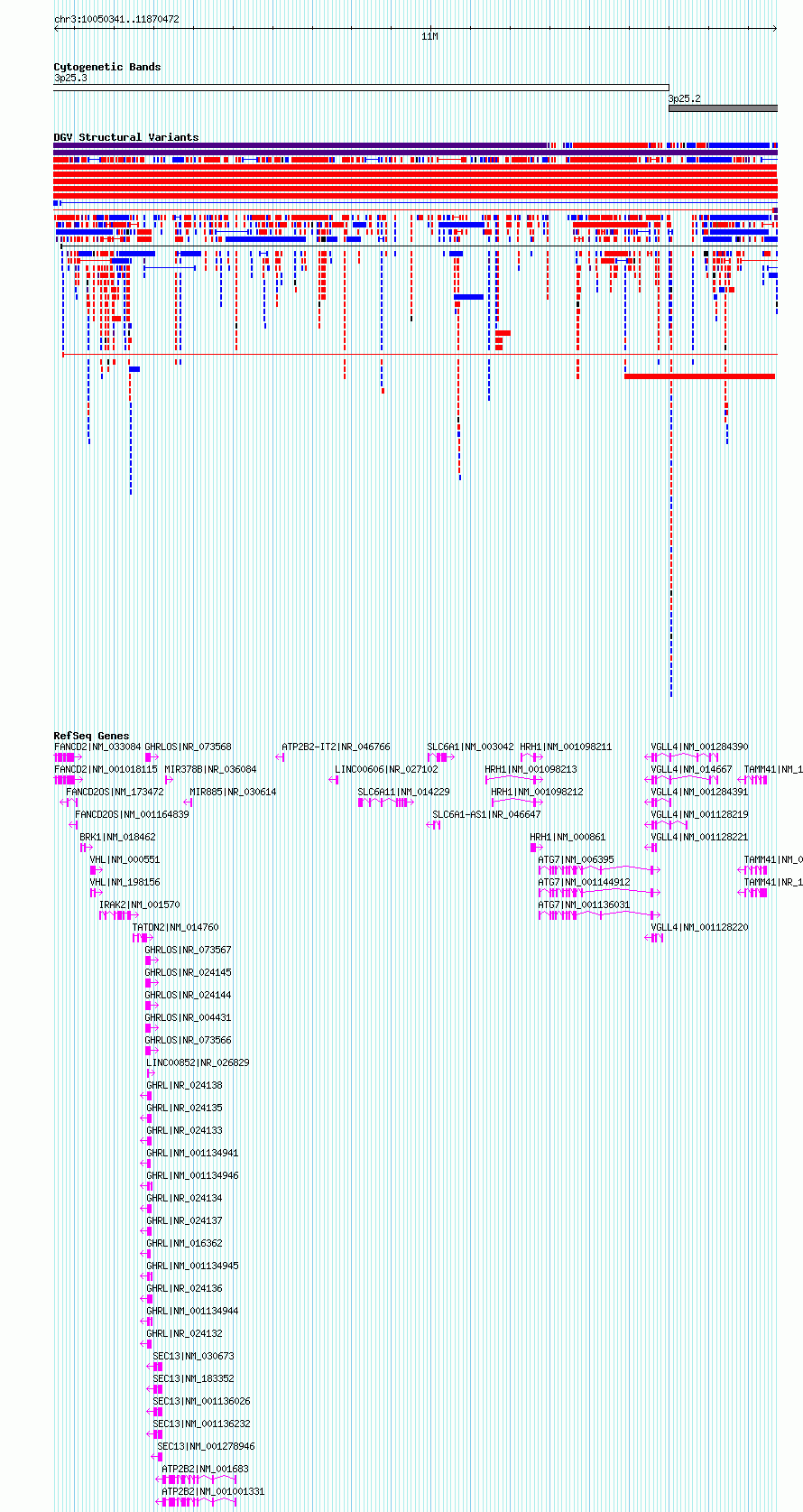Click MIR378B|NR_036084 transcript label
The image size is (803, 1512).
(x=210, y=769)
